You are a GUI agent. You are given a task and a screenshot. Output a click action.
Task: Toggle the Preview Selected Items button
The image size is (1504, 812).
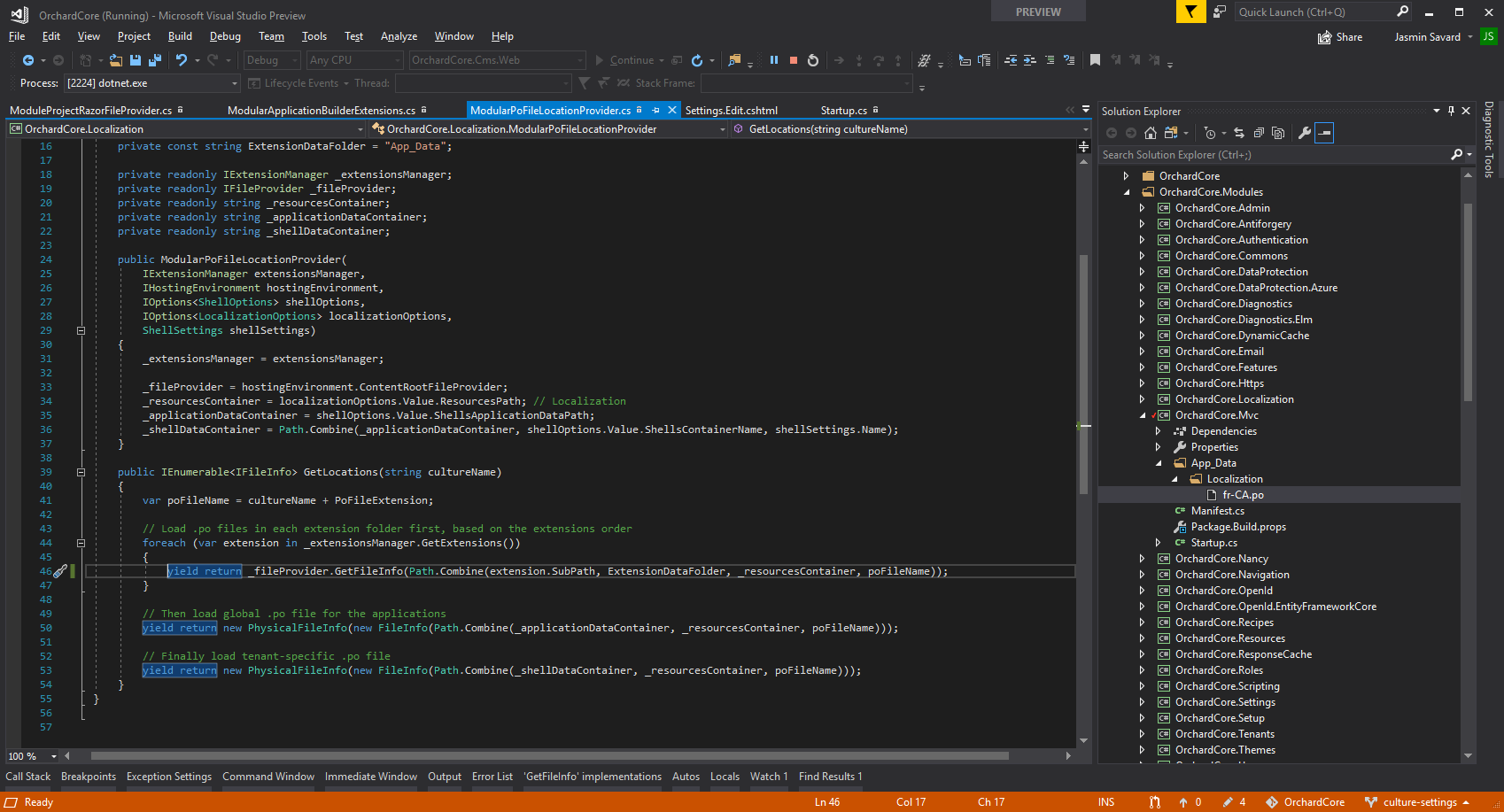click(x=1324, y=133)
